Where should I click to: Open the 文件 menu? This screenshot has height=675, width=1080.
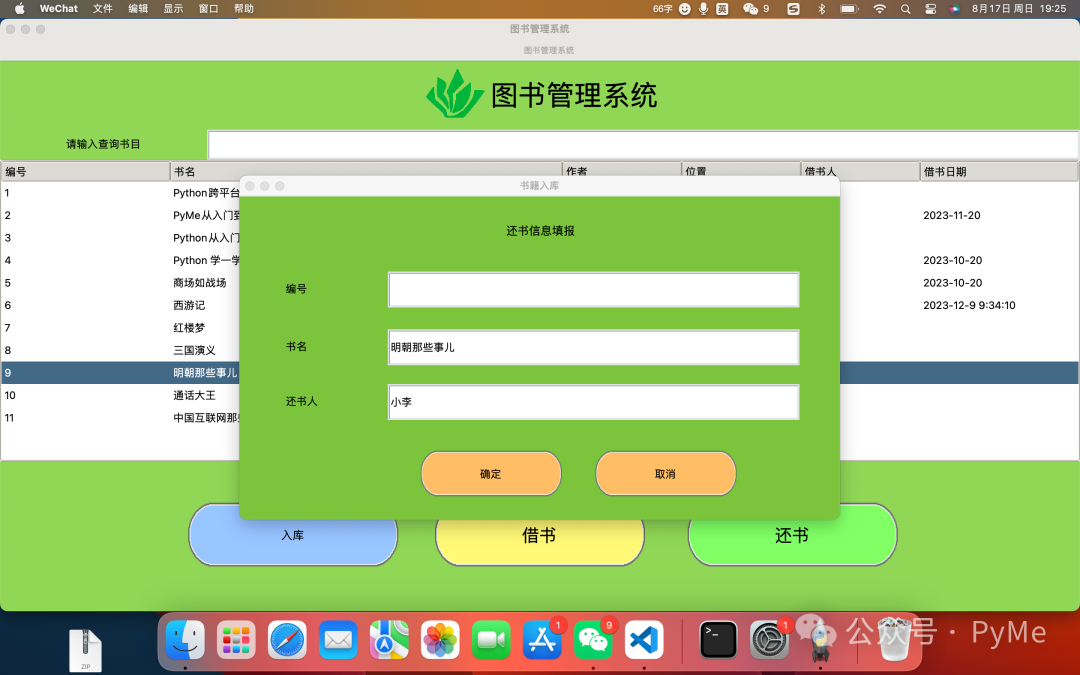tap(103, 8)
